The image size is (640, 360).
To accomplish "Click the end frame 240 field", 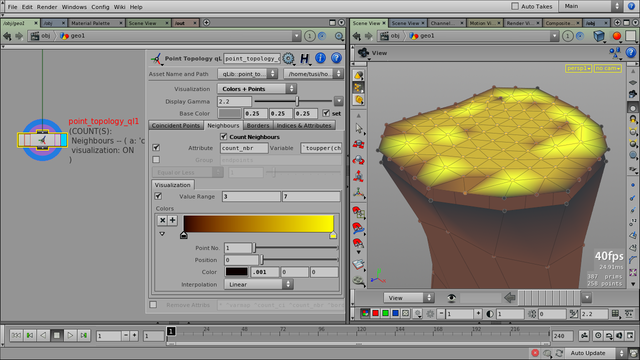I will [563, 336].
